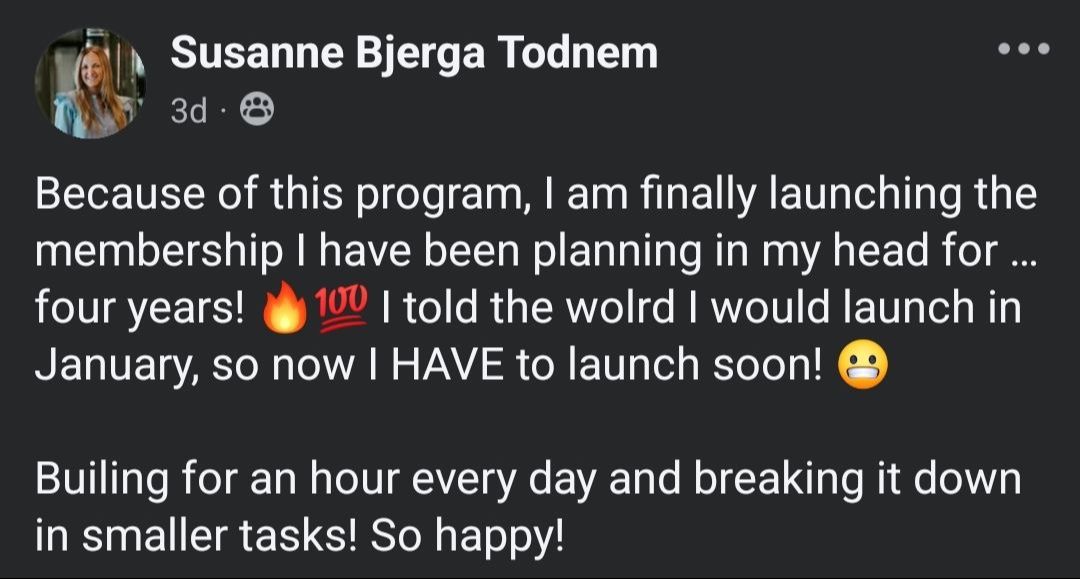Click the So happy! text
Viewport: 1080px width, 579px height.
(x=468, y=536)
